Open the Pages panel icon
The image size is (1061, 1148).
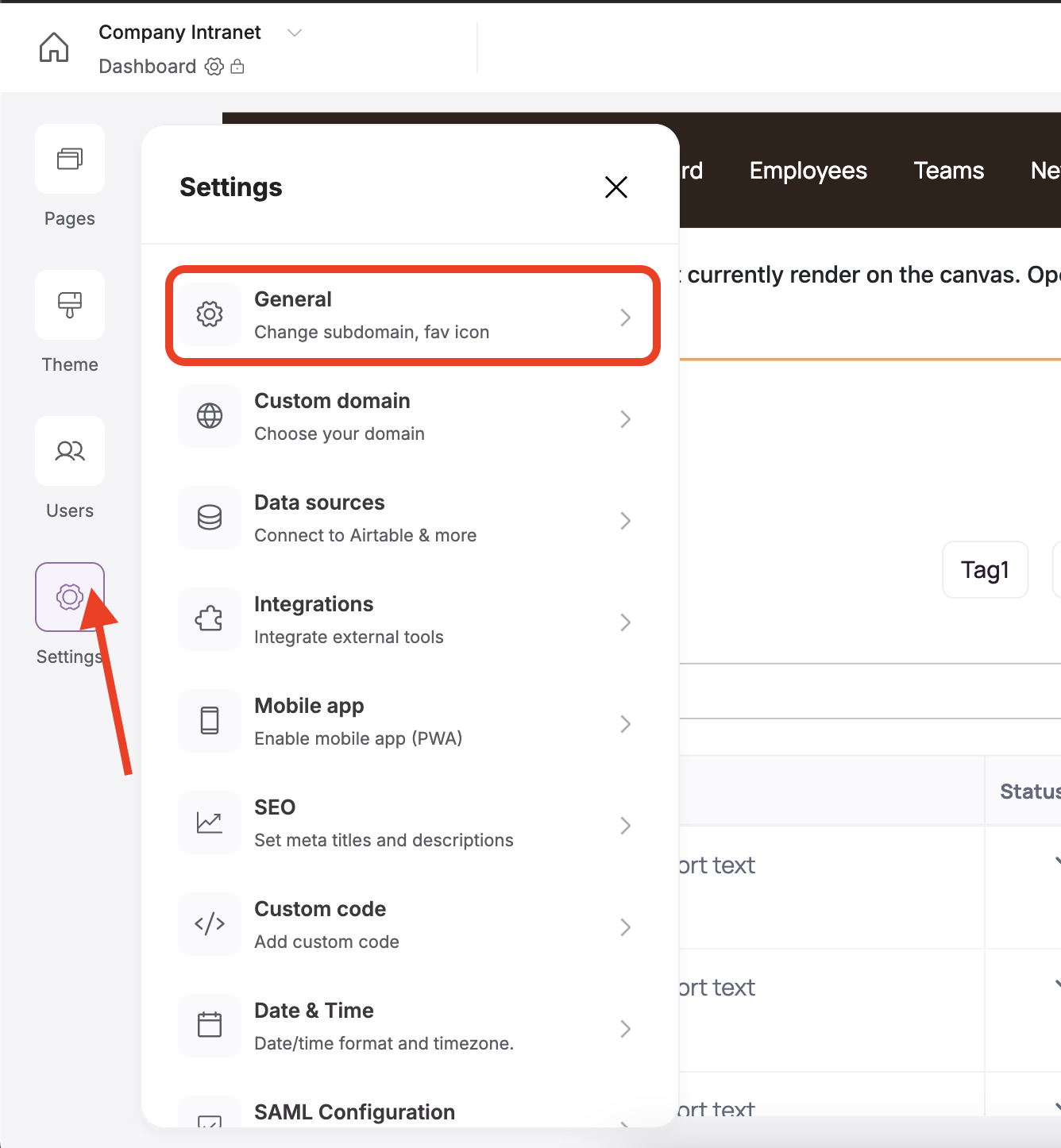tap(70, 159)
